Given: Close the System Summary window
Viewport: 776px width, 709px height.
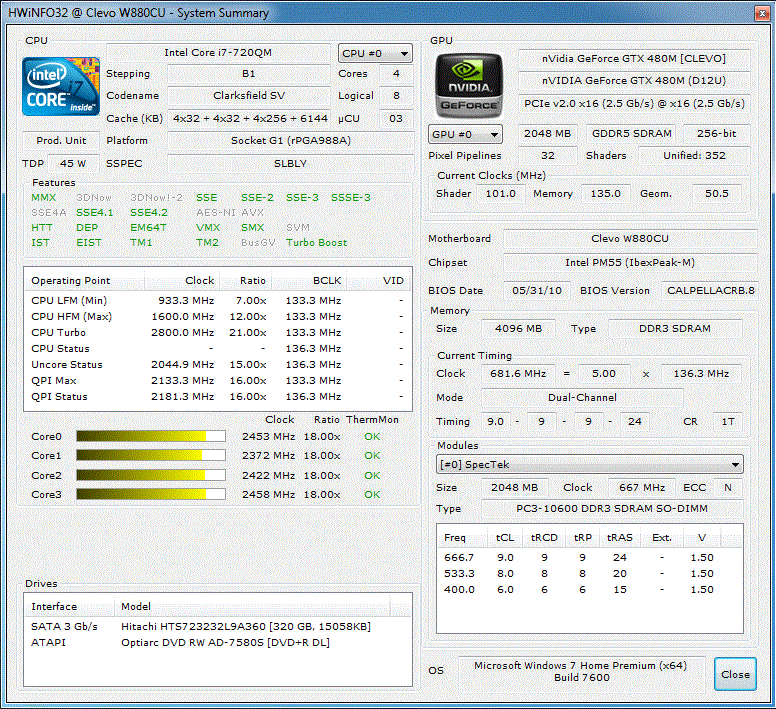Looking at the screenshot, I should click(762, 13).
